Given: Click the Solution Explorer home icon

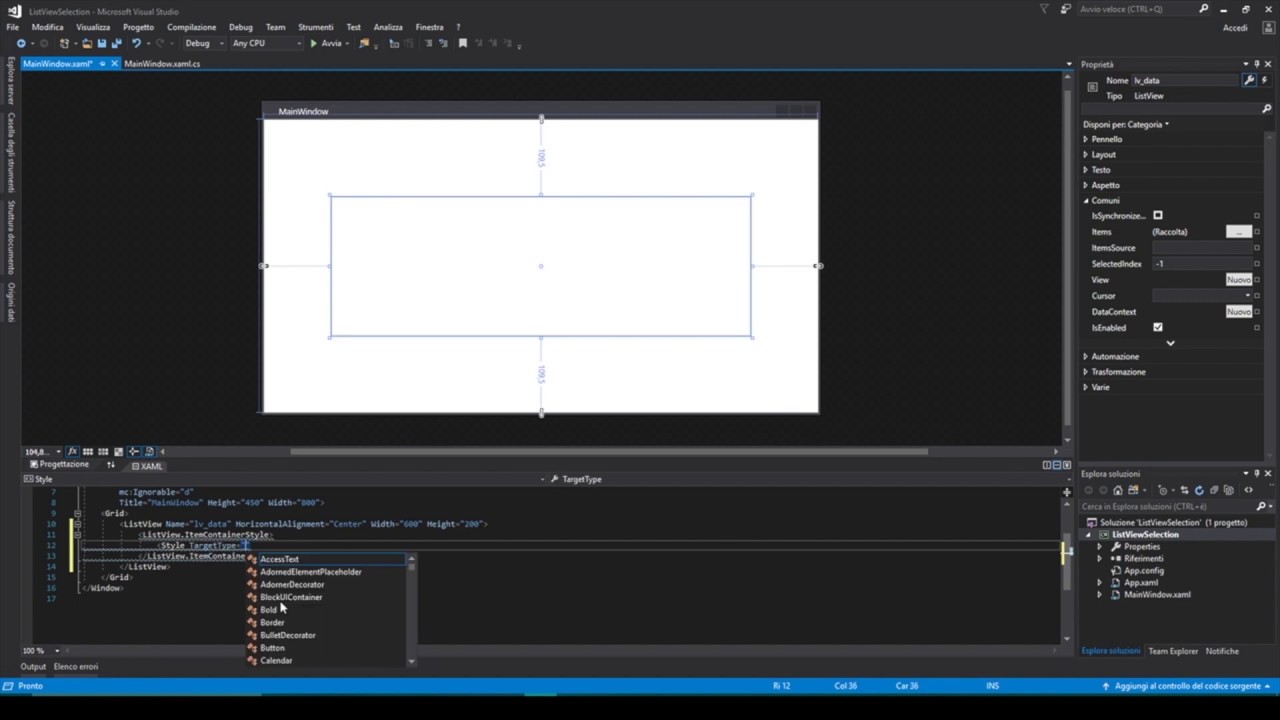Looking at the screenshot, I should click(x=1118, y=490).
